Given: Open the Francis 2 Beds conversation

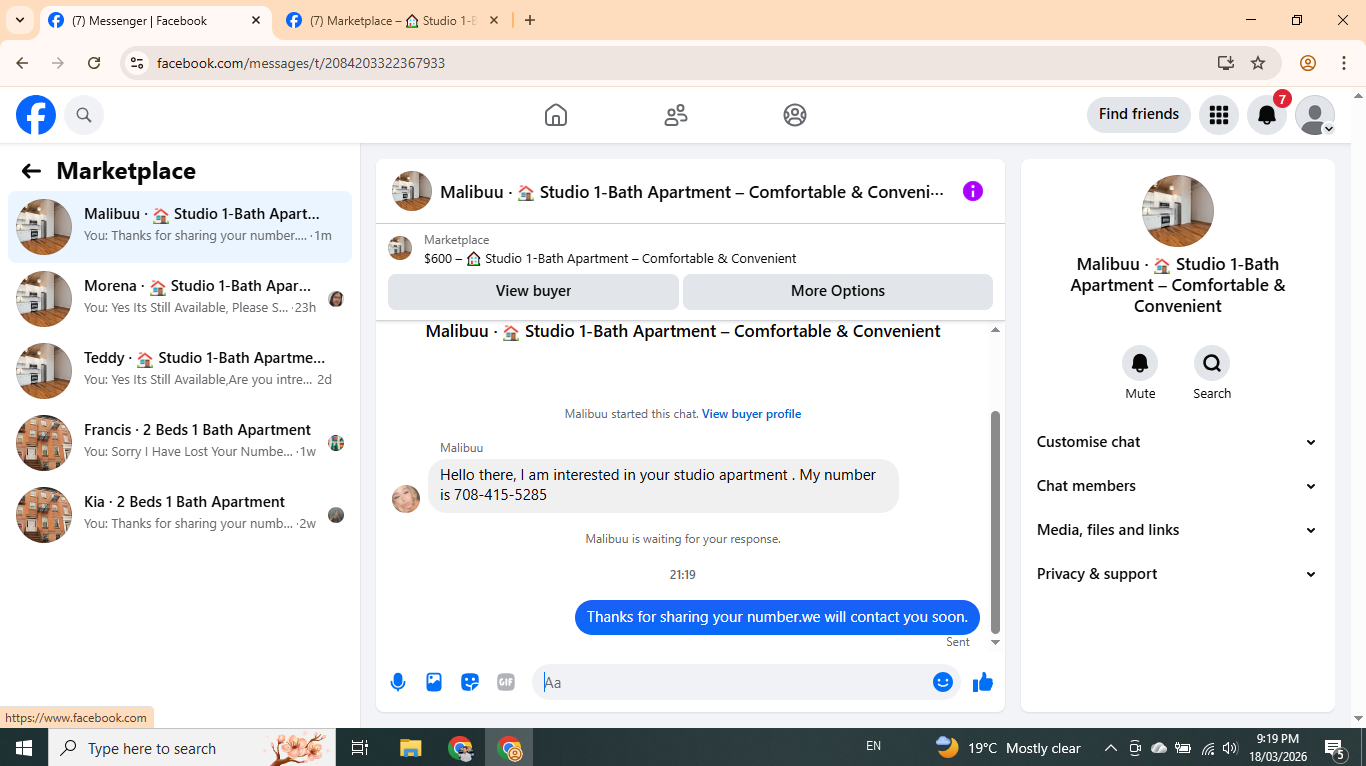Looking at the screenshot, I should pos(180,443).
